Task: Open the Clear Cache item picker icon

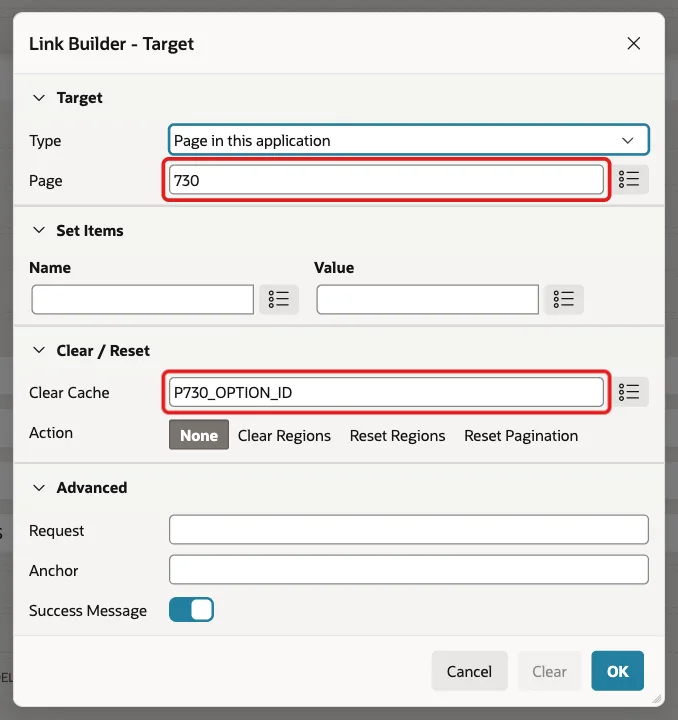Action: tap(629, 392)
